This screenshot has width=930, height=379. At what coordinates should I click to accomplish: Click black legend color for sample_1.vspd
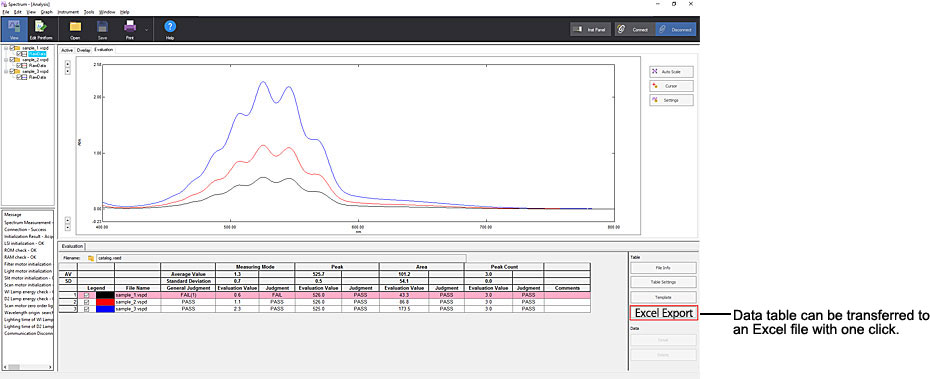[x=105, y=295]
